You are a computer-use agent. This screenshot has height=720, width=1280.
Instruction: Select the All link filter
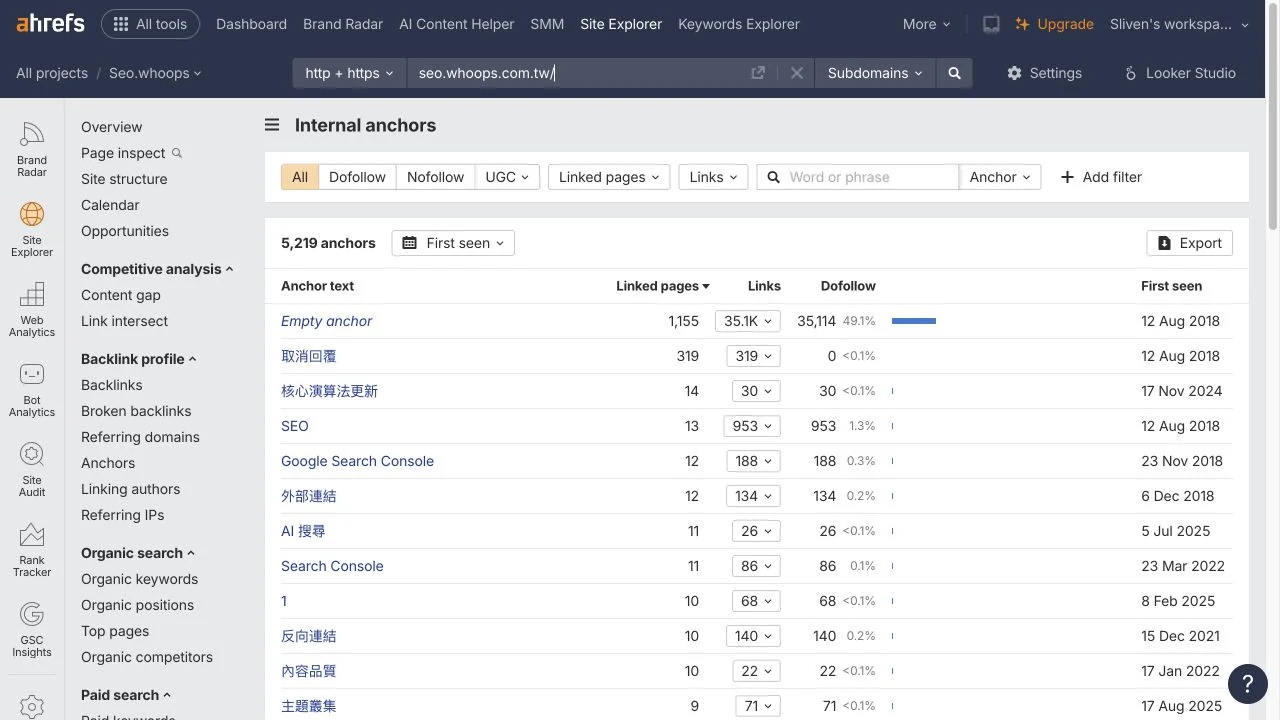tap(300, 177)
